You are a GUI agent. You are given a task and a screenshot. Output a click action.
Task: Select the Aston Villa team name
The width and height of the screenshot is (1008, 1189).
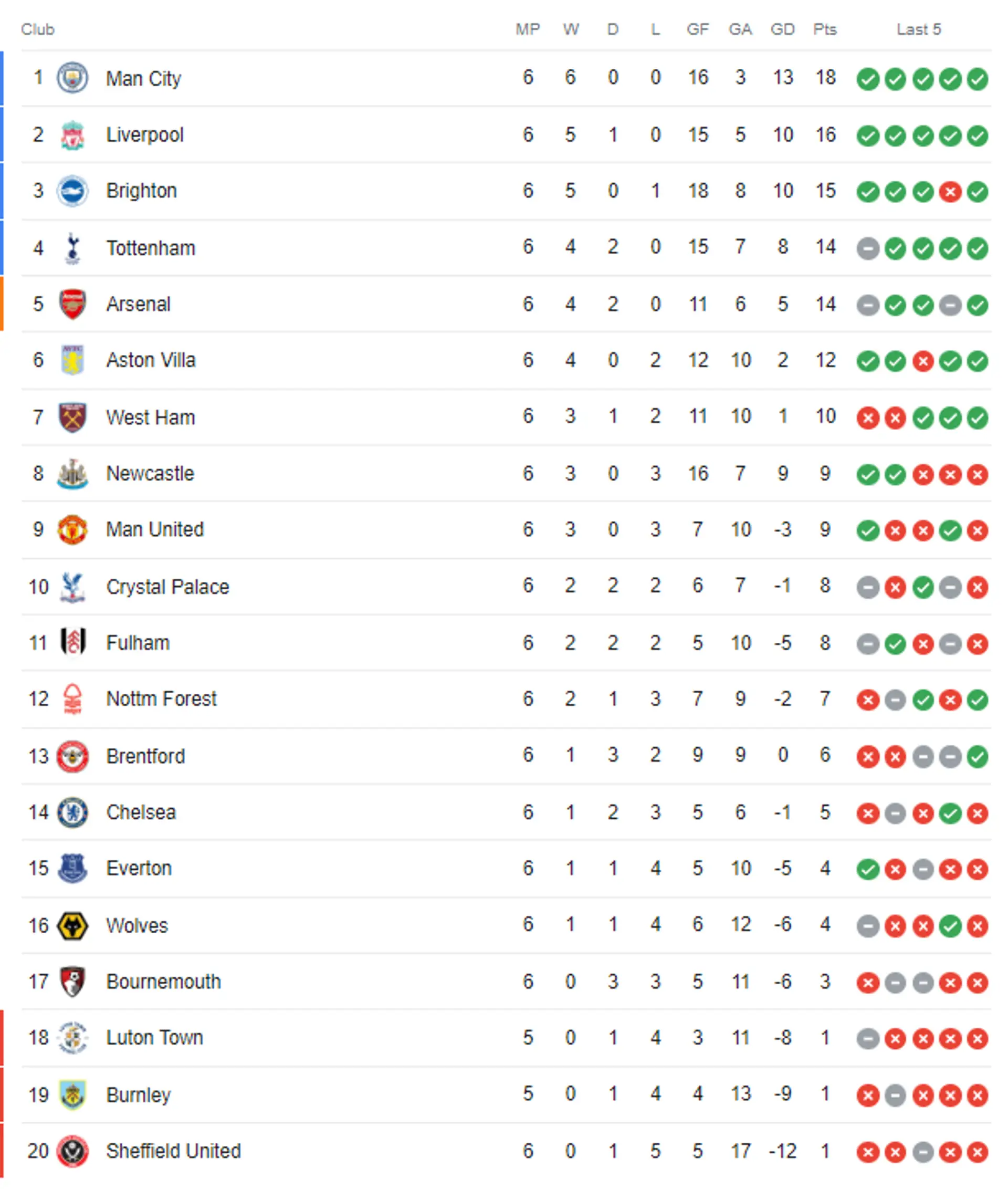pos(151,360)
